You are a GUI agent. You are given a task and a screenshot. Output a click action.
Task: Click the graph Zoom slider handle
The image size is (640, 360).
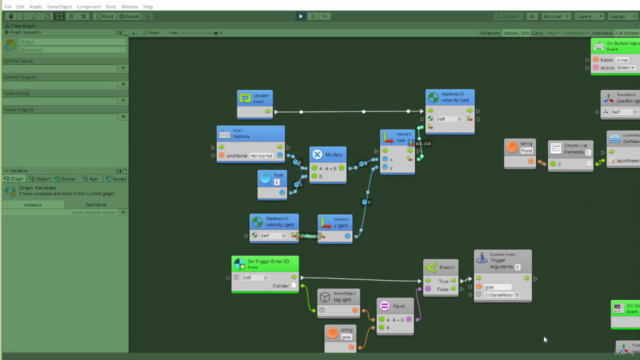(216, 33)
